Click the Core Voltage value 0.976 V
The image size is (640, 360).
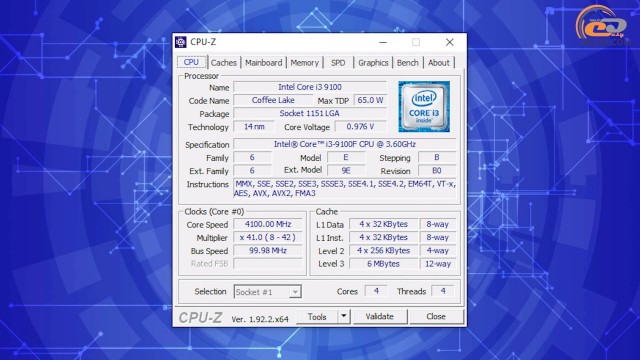(x=360, y=127)
